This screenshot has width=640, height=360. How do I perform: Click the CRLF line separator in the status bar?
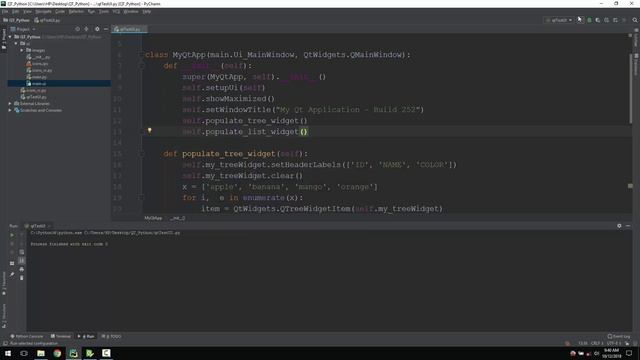597,343
